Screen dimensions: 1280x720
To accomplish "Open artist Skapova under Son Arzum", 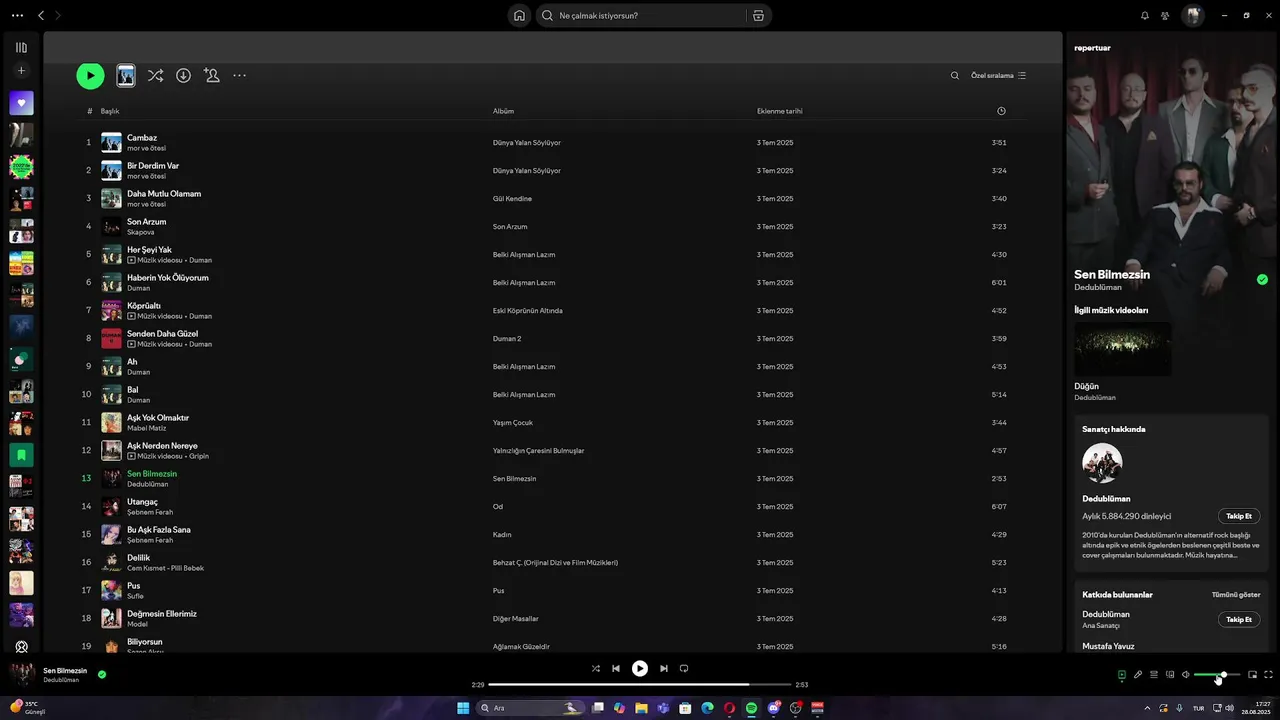I will 141,232.
